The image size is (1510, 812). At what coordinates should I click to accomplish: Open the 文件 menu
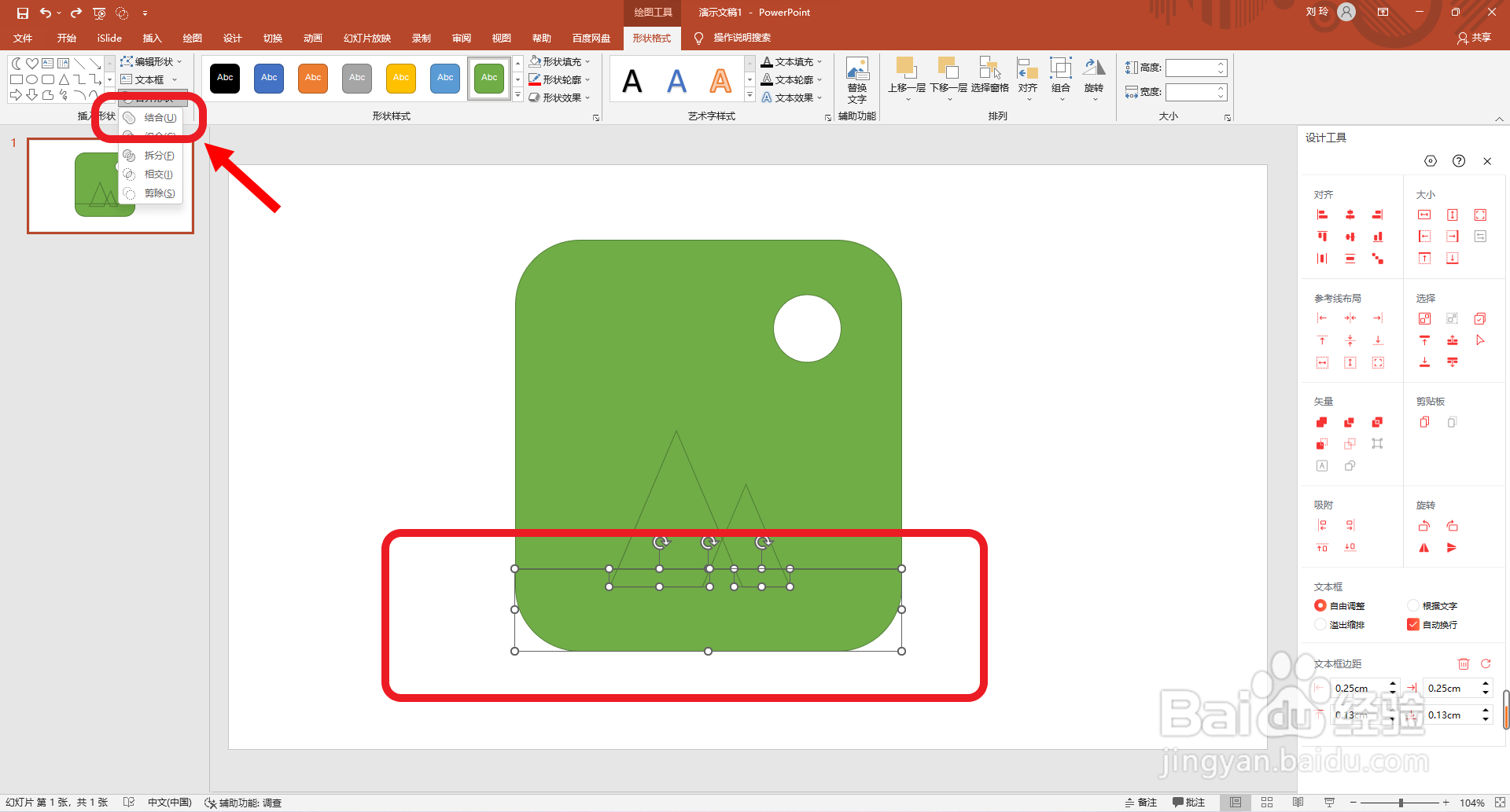[23, 38]
